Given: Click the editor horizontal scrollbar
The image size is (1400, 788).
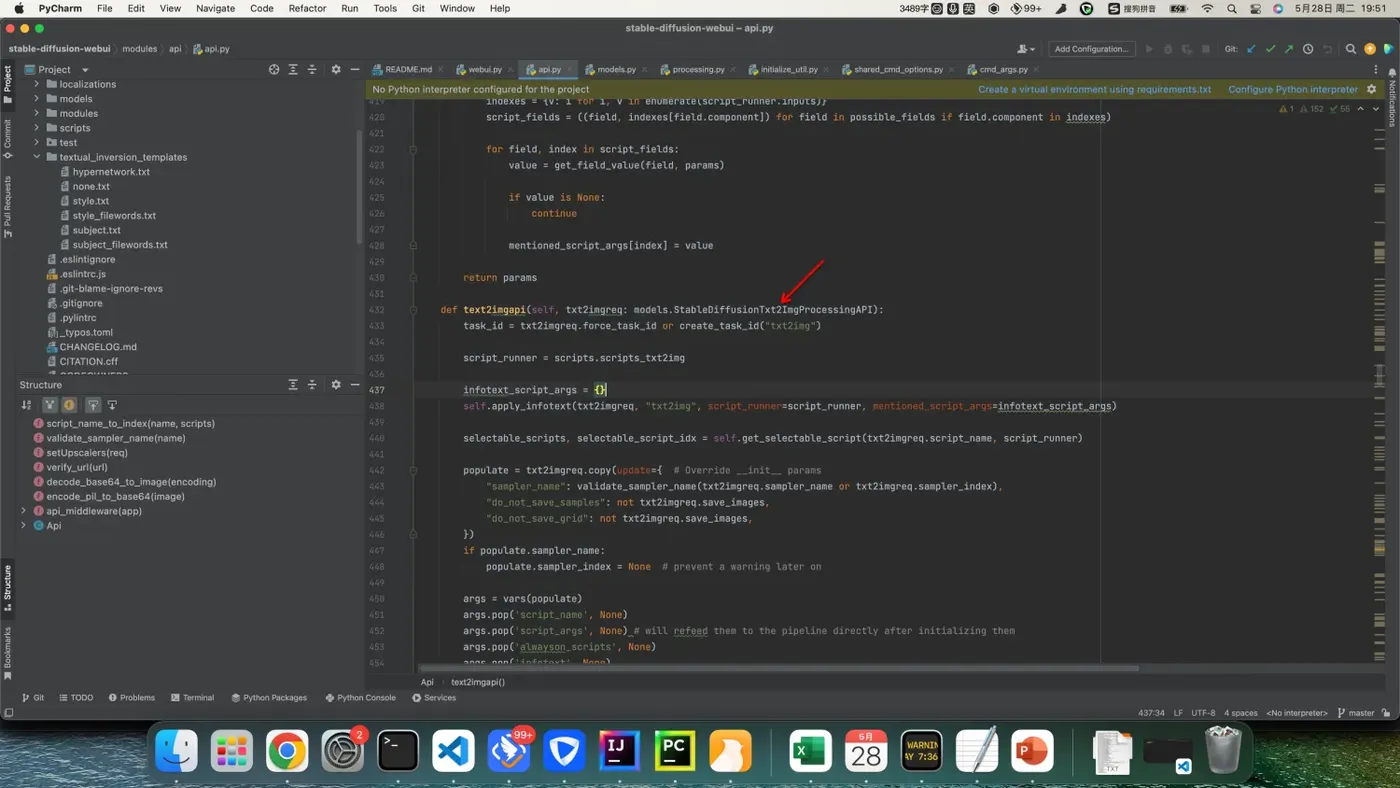Looking at the screenshot, I should [x=779, y=668].
